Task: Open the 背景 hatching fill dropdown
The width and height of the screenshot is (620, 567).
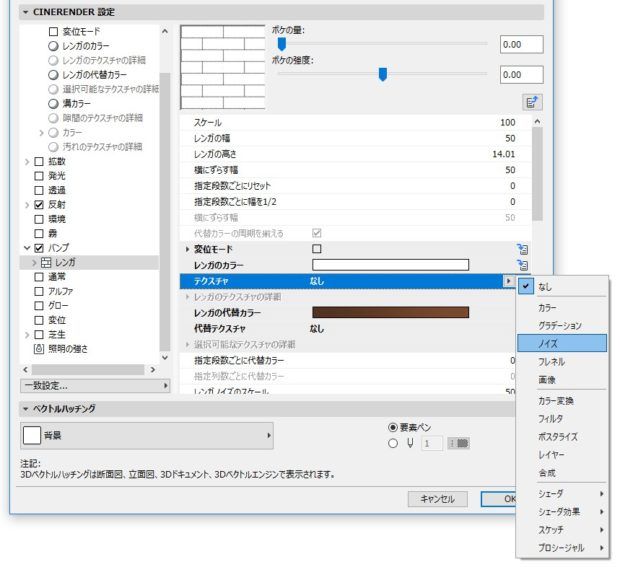Action: click(147, 435)
